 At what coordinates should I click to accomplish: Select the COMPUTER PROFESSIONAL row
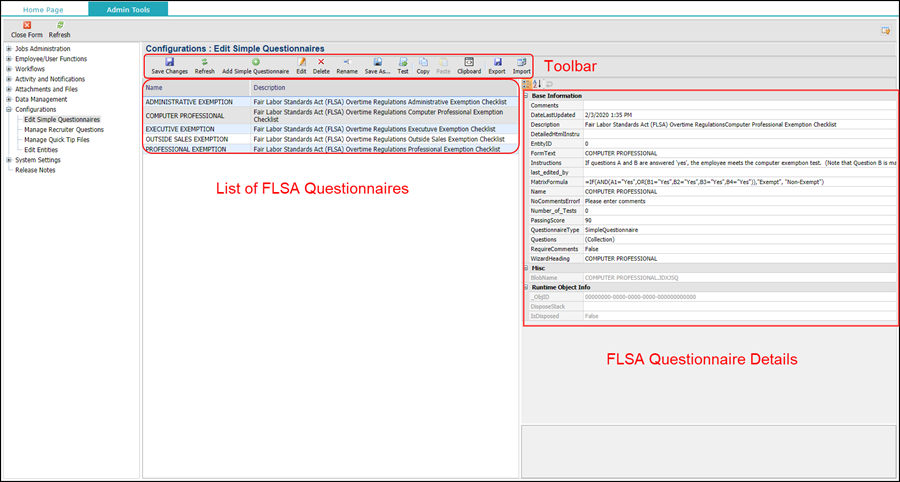coord(330,115)
